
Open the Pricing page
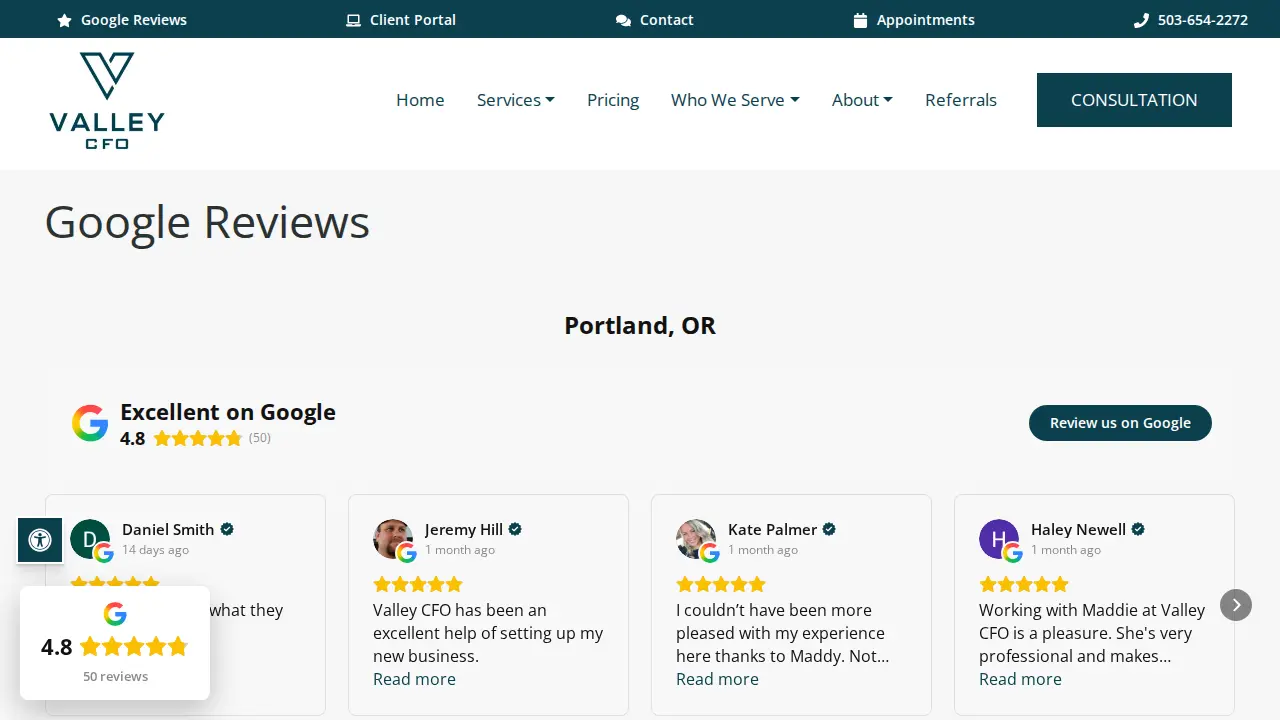pyautogui.click(x=613, y=100)
